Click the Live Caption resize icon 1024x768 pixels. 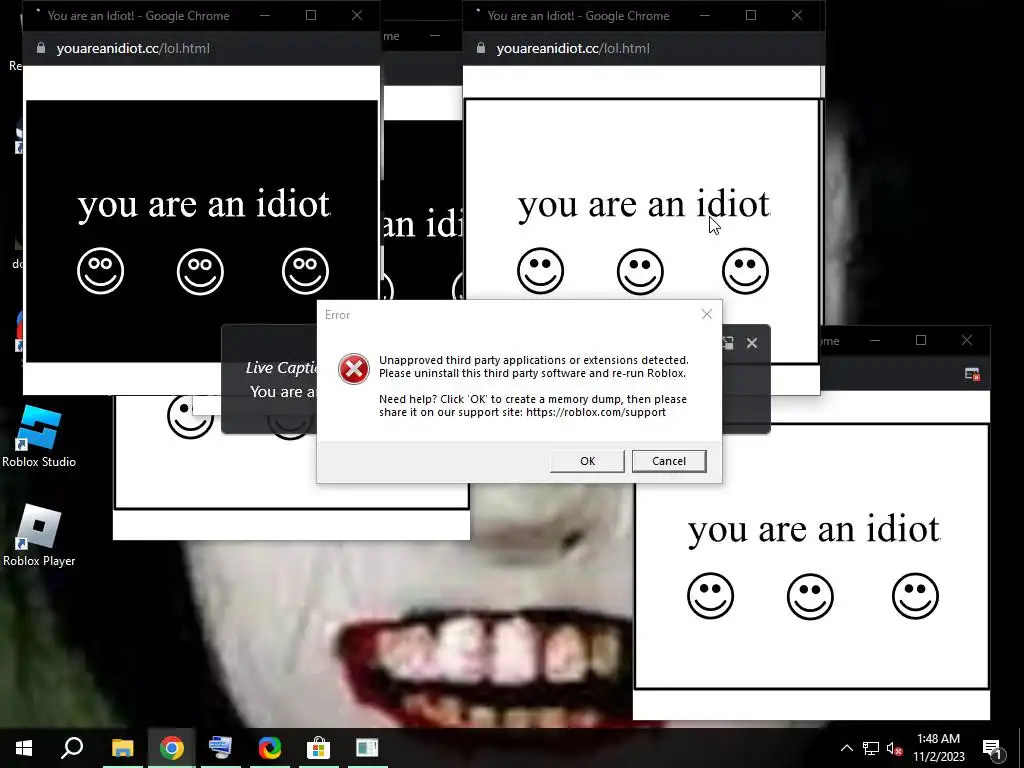click(x=728, y=343)
